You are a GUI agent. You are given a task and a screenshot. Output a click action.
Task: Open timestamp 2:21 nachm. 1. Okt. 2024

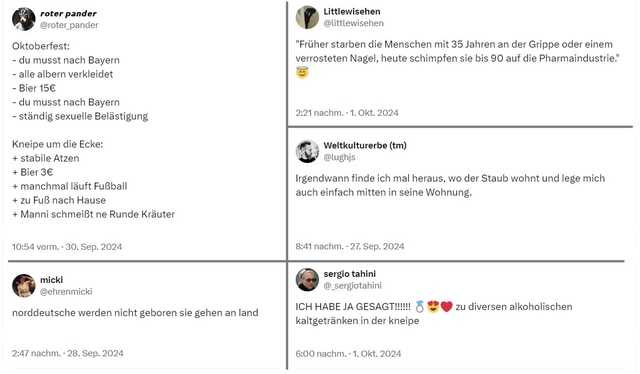click(347, 113)
